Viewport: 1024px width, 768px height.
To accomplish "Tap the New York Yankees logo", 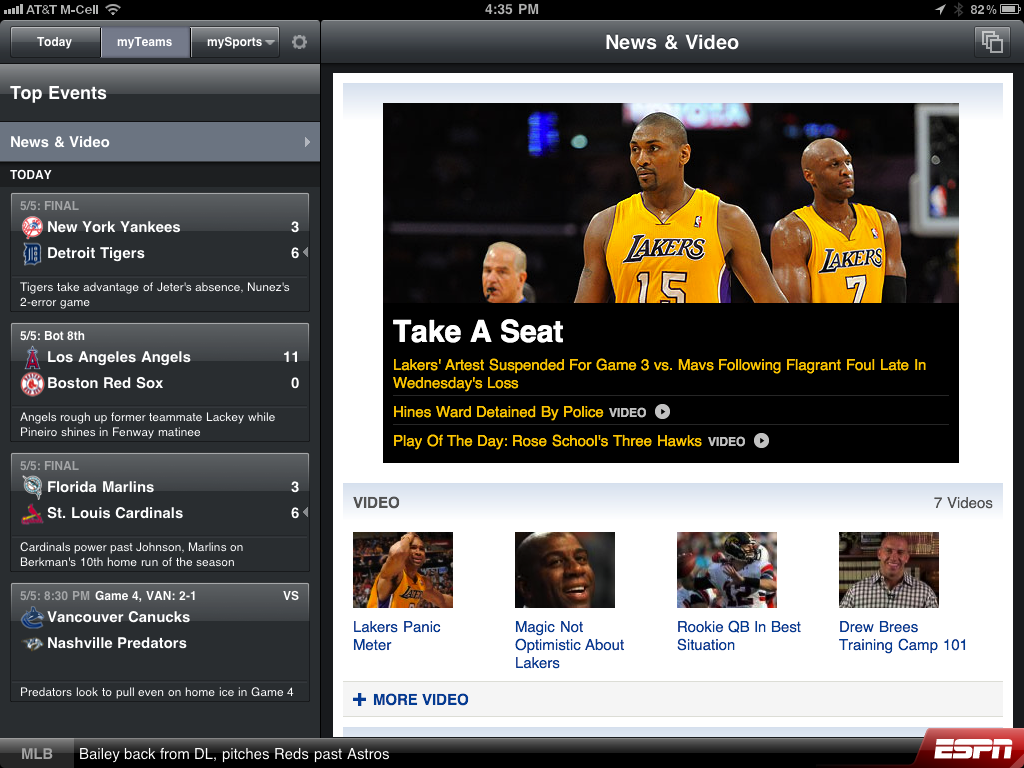I will click(x=32, y=227).
